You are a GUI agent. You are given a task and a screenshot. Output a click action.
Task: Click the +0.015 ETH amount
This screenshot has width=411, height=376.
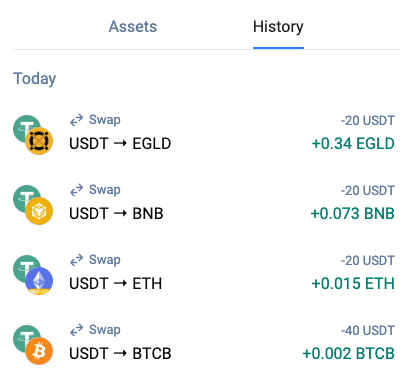tap(353, 284)
